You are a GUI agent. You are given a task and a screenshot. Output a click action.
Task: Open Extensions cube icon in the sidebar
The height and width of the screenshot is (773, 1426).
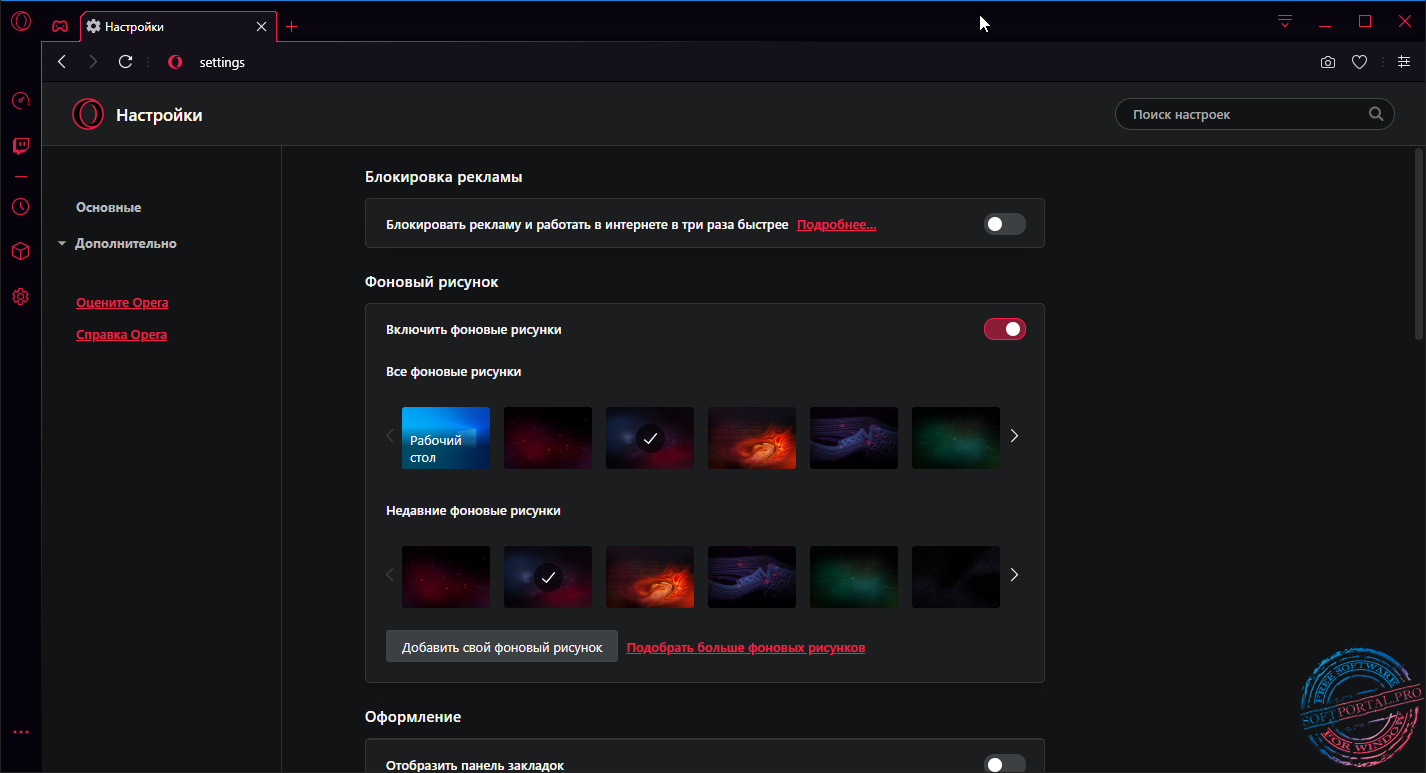coord(21,251)
